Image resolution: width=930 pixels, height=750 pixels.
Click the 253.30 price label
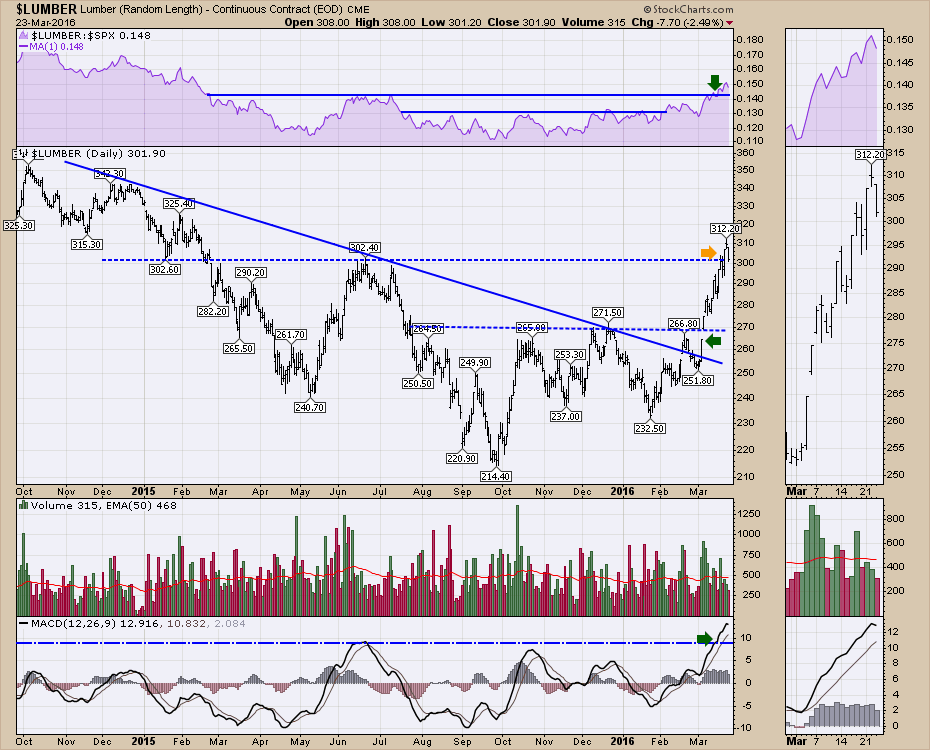[570, 355]
